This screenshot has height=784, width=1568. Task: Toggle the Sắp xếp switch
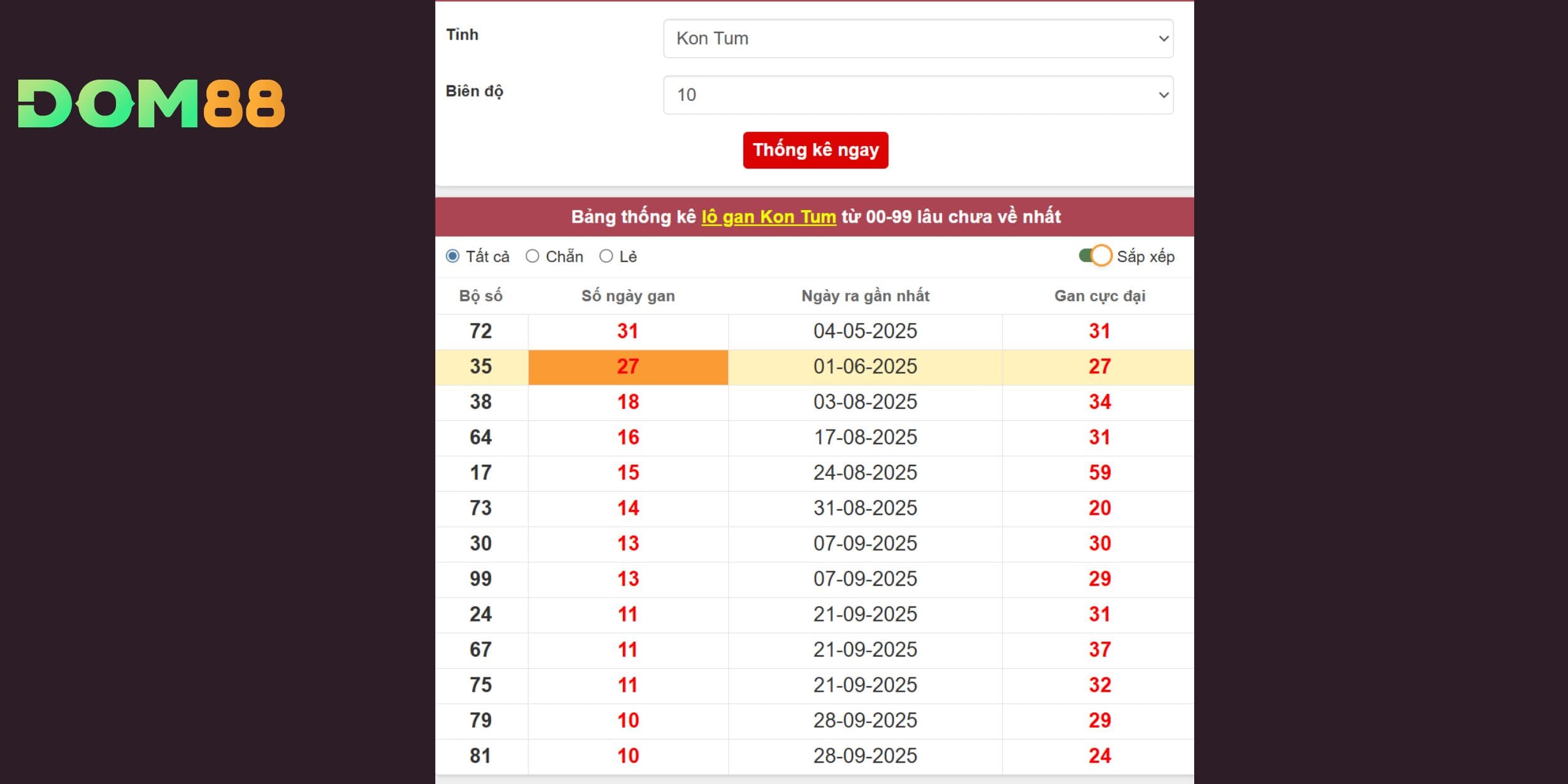[1095, 256]
